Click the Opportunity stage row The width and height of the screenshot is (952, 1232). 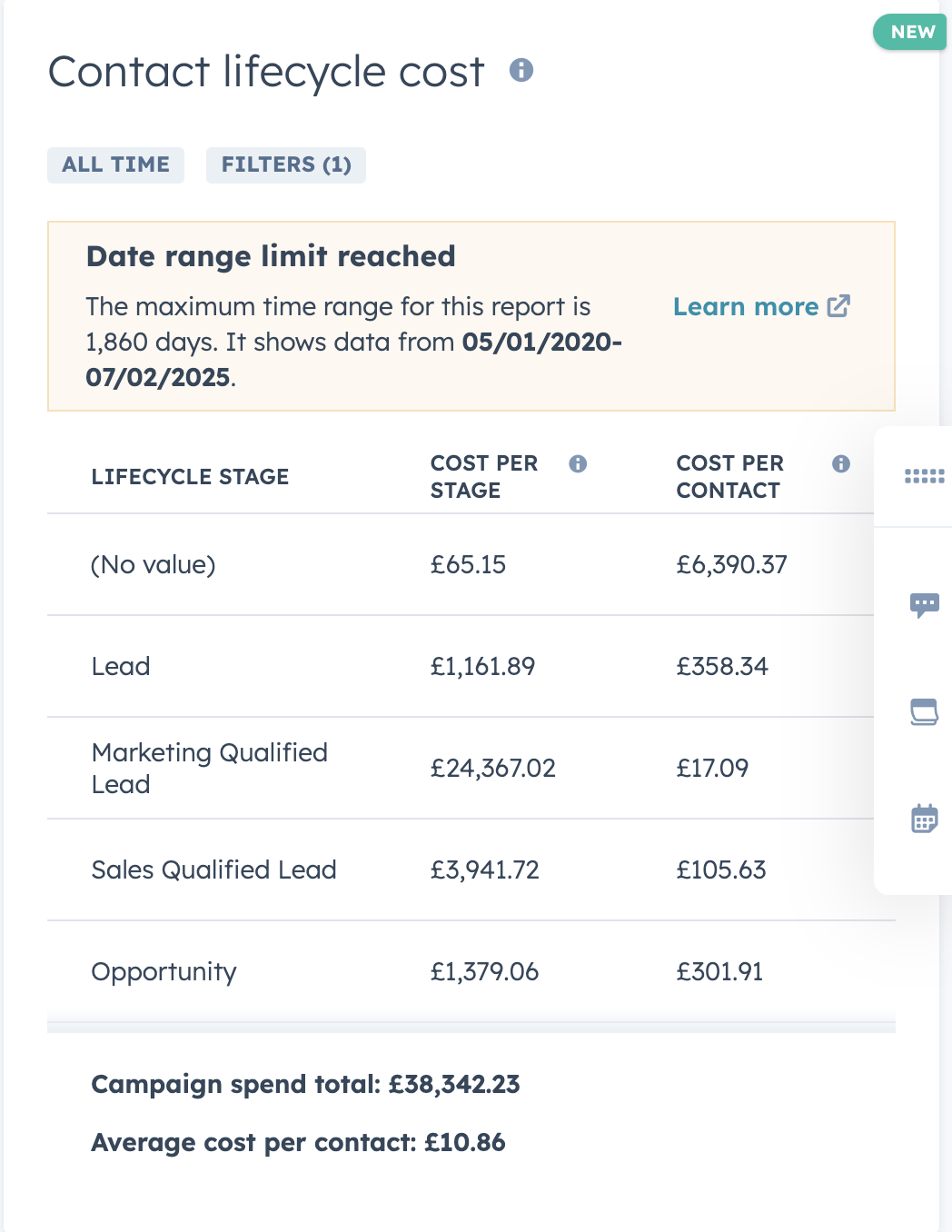point(164,971)
